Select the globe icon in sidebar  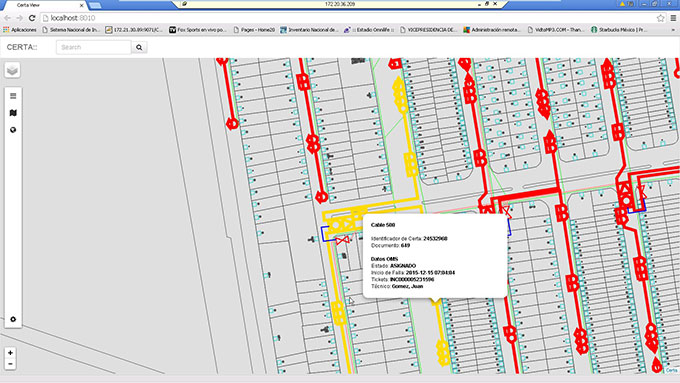coord(13,130)
